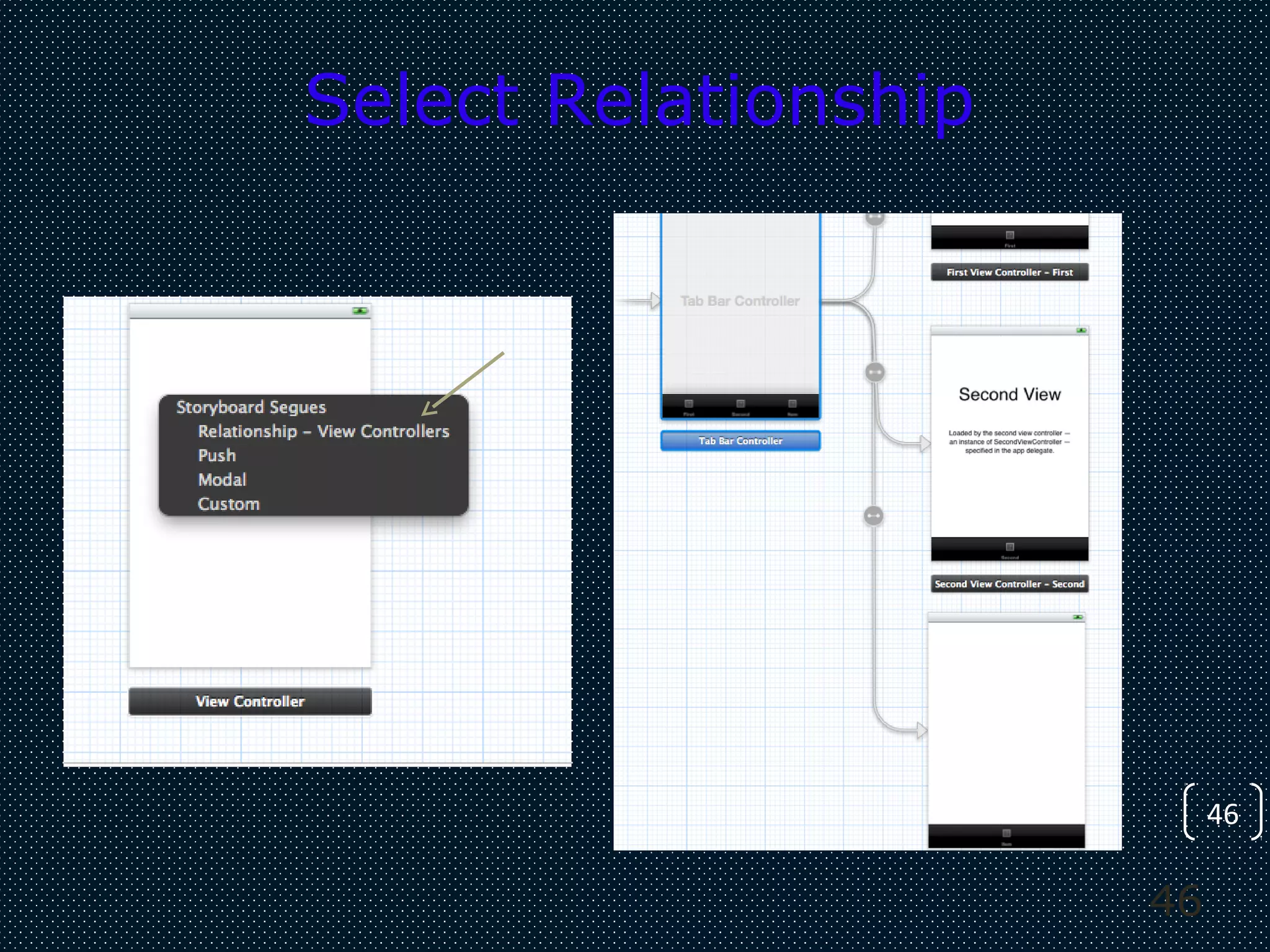Select the blue Tab Bar Controller label
Screen dimensions: 1270x952
[740, 441]
